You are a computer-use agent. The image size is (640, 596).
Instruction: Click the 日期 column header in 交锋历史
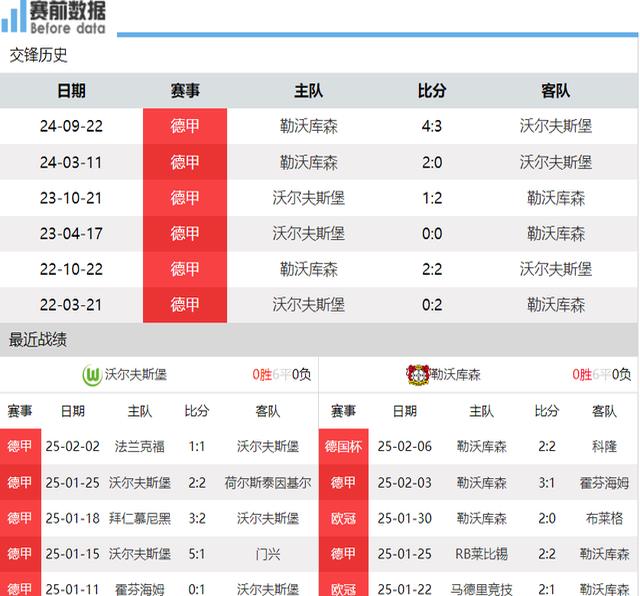pyautogui.click(x=71, y=90)
